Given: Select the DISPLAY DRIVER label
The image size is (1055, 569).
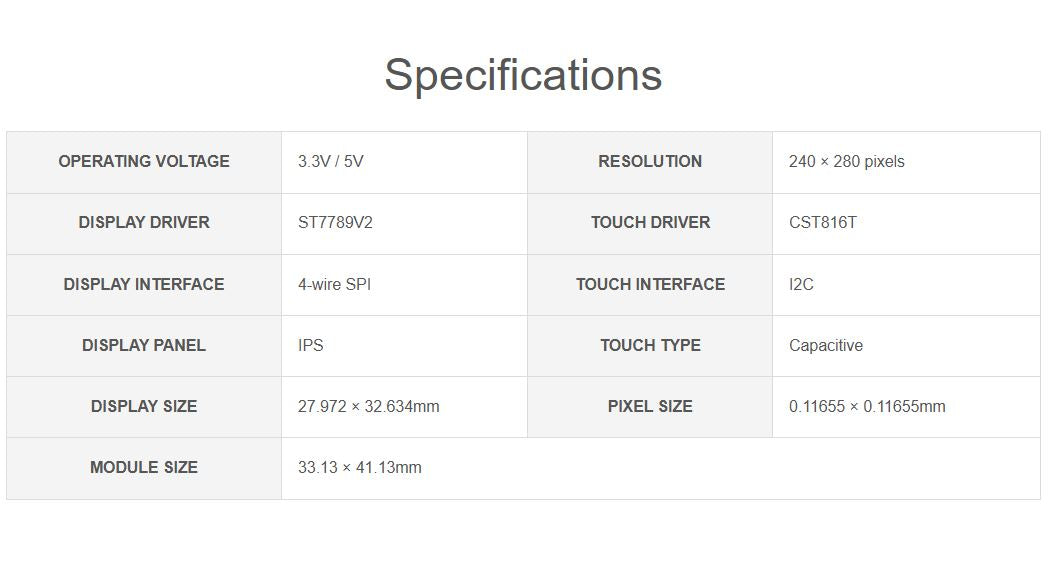Looking at the screenshot, I should tap(144, 223).
